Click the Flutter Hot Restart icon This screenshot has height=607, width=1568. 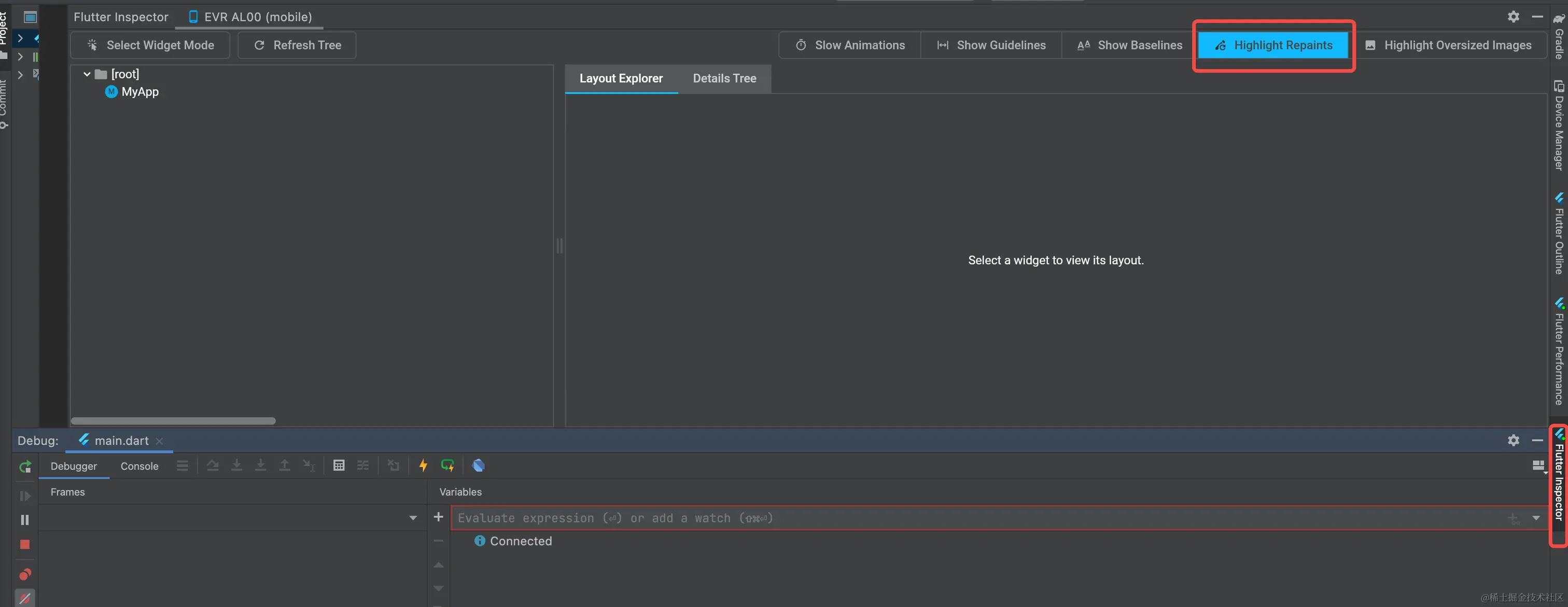(x=447, y=466)
